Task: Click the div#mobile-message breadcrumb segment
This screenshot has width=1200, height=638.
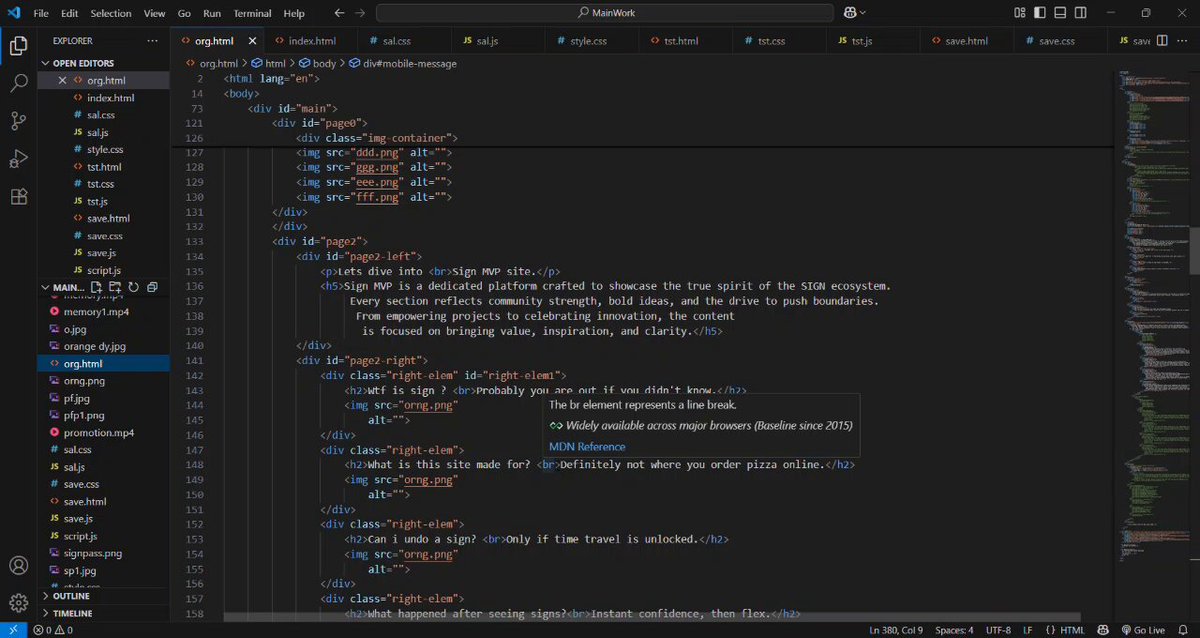Action: (x=403, y=63)
